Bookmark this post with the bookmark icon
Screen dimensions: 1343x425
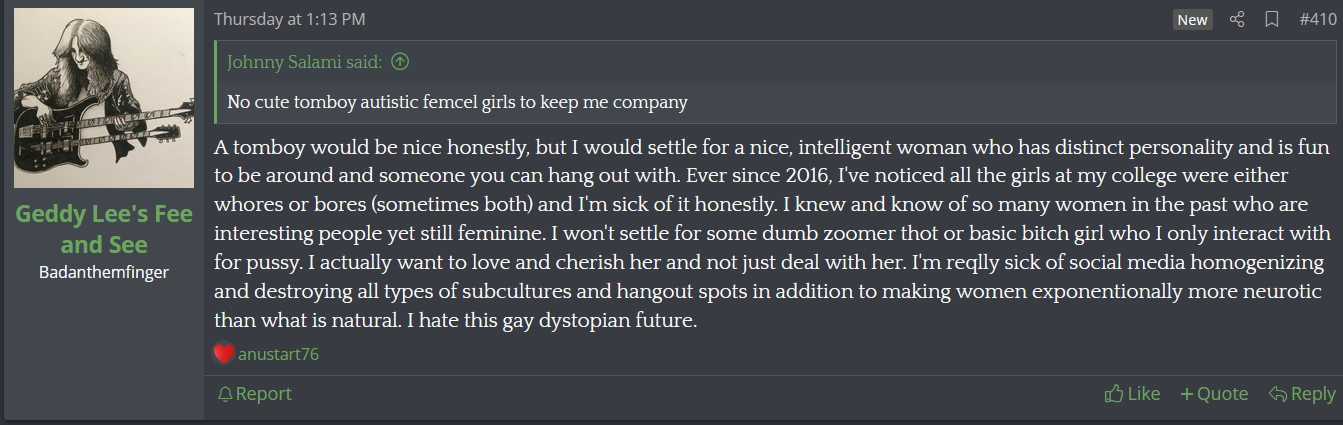coord(1271,19)
